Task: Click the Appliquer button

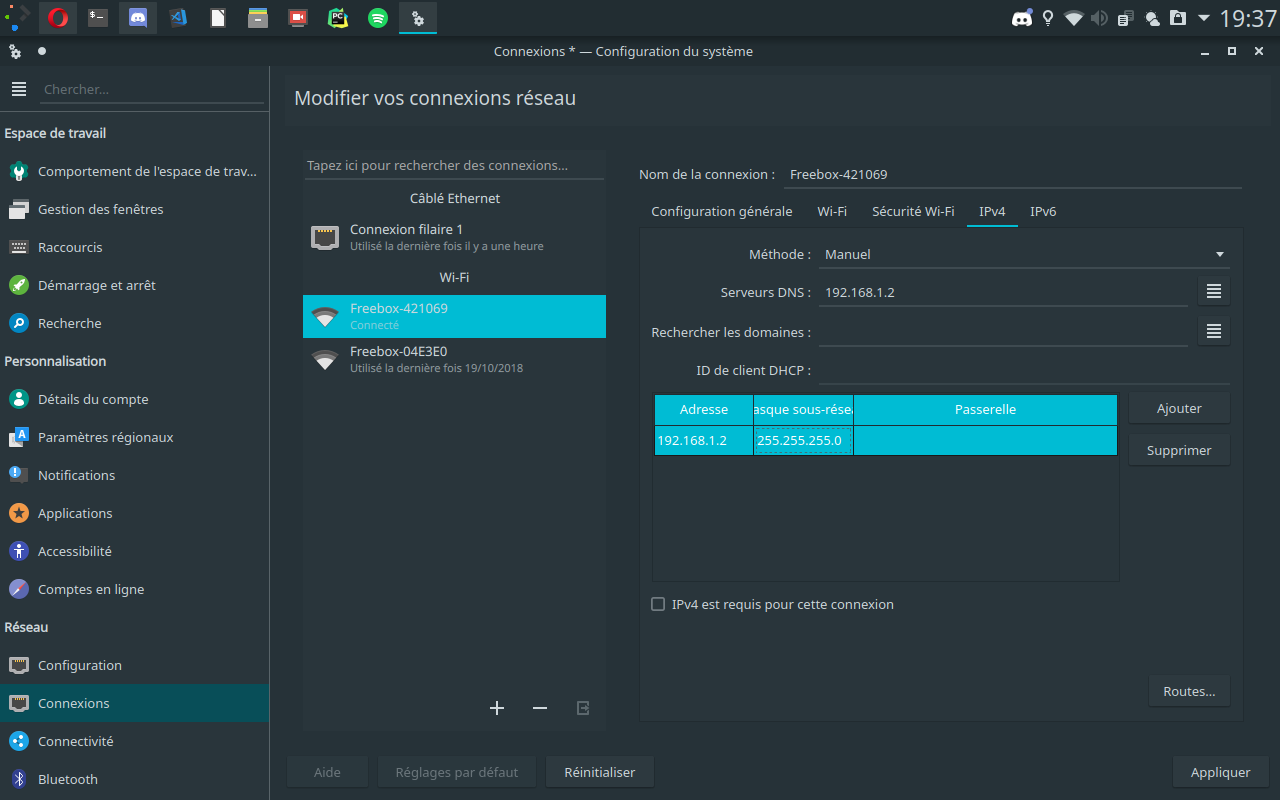Action: tap(1220, 772)
